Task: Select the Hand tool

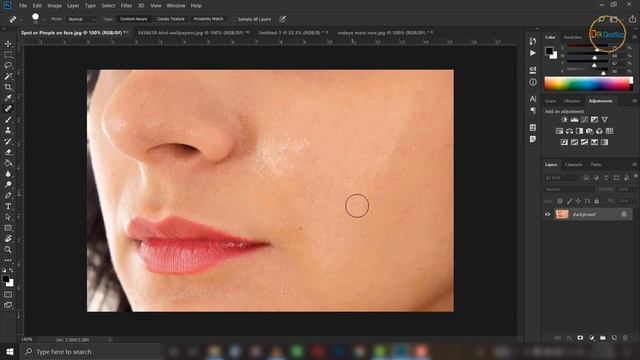Action: pos(8,239)
